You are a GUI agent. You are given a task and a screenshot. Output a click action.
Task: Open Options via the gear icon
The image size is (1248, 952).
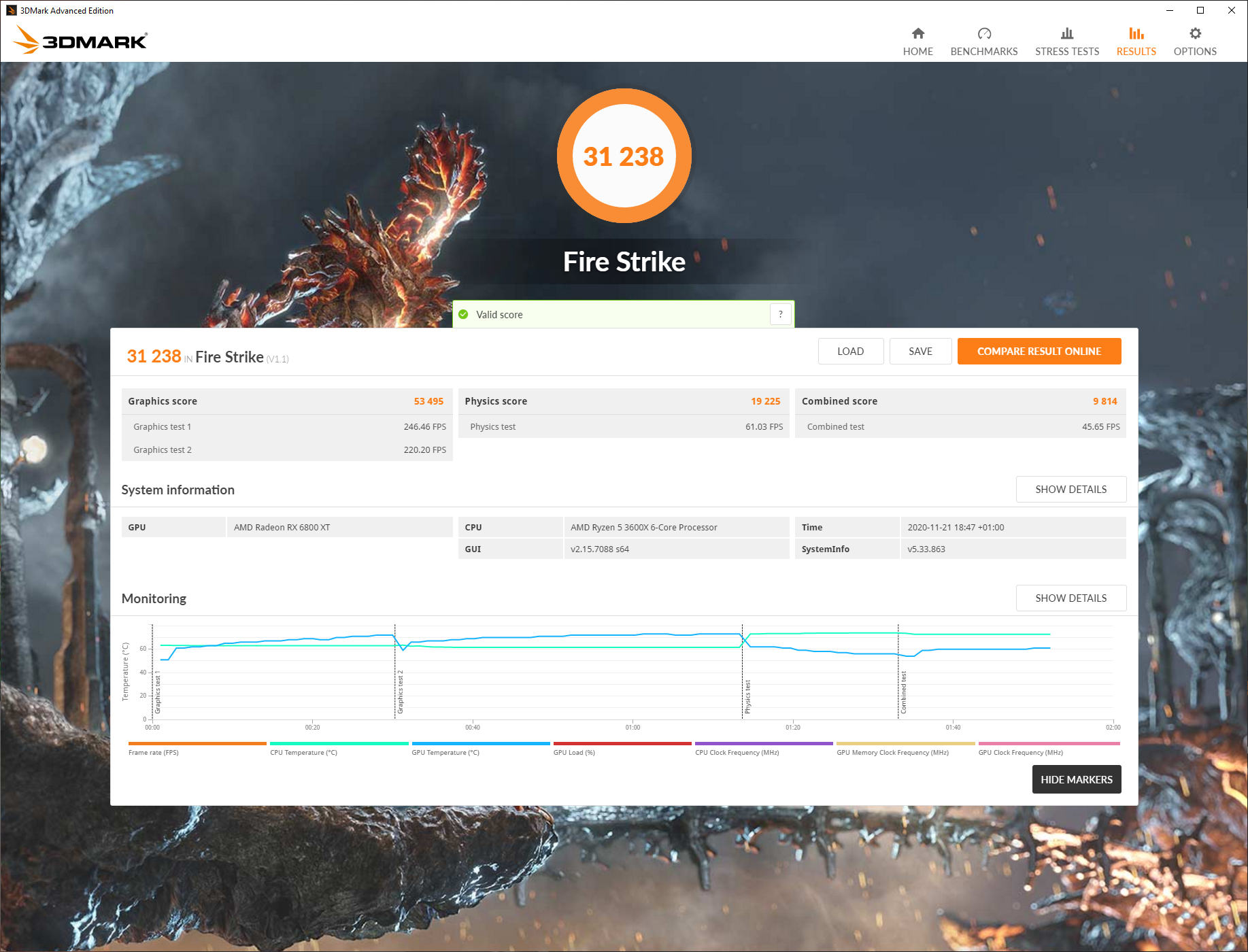coord(1195,33)
